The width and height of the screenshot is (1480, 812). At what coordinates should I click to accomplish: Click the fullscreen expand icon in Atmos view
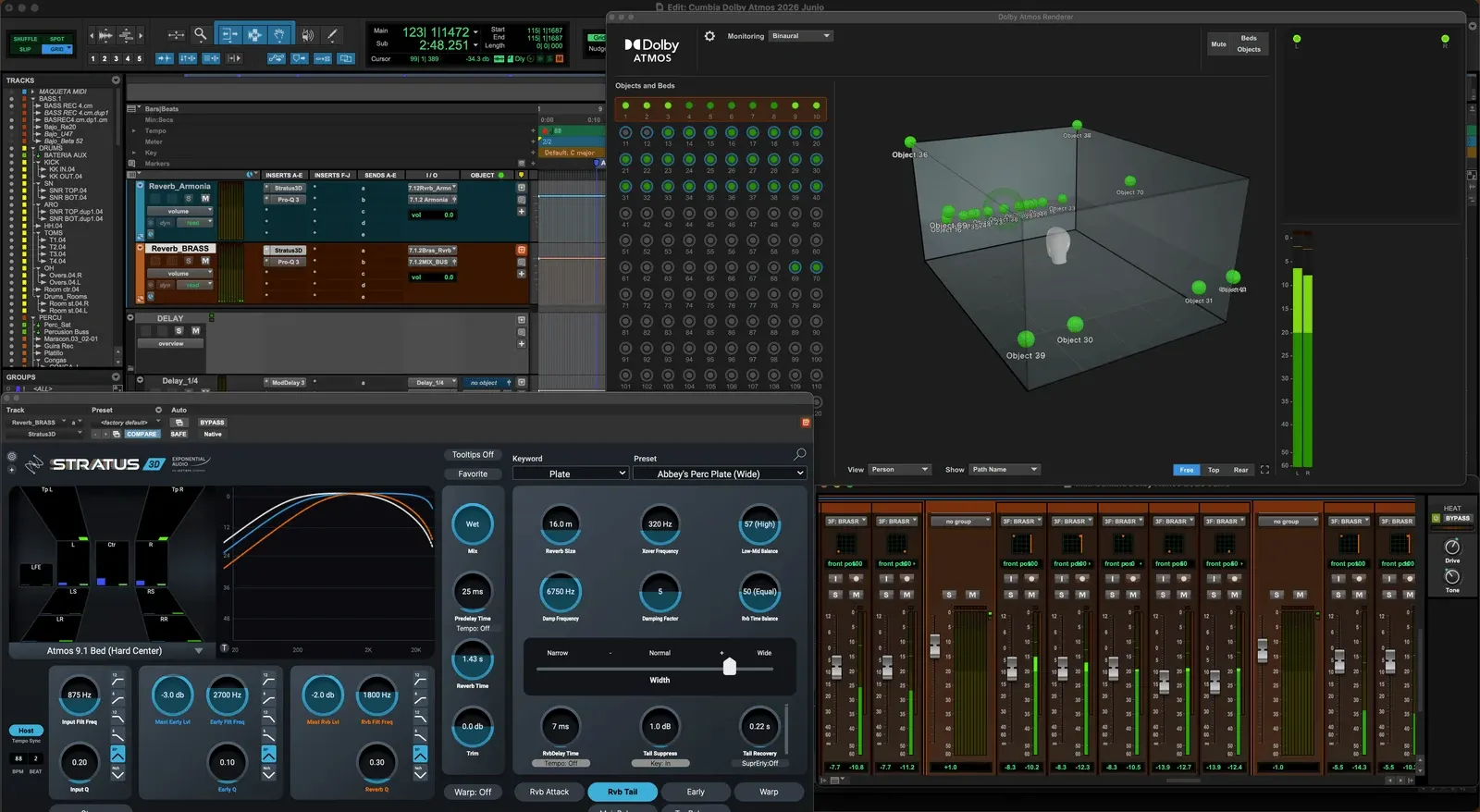tap(1264, 470)
